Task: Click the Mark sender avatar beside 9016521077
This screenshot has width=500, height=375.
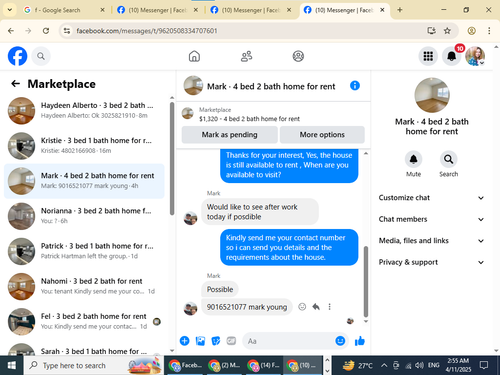Action: [190, 308]
